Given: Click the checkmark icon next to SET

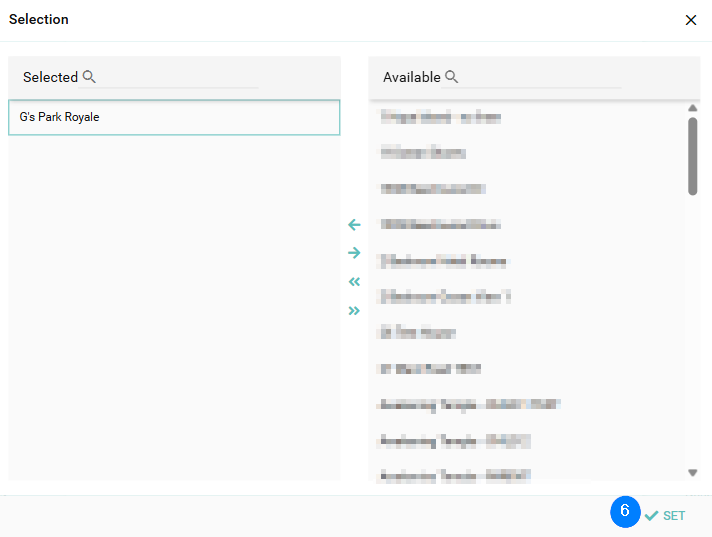Looking at the screenshot, I should click(652, 515).
